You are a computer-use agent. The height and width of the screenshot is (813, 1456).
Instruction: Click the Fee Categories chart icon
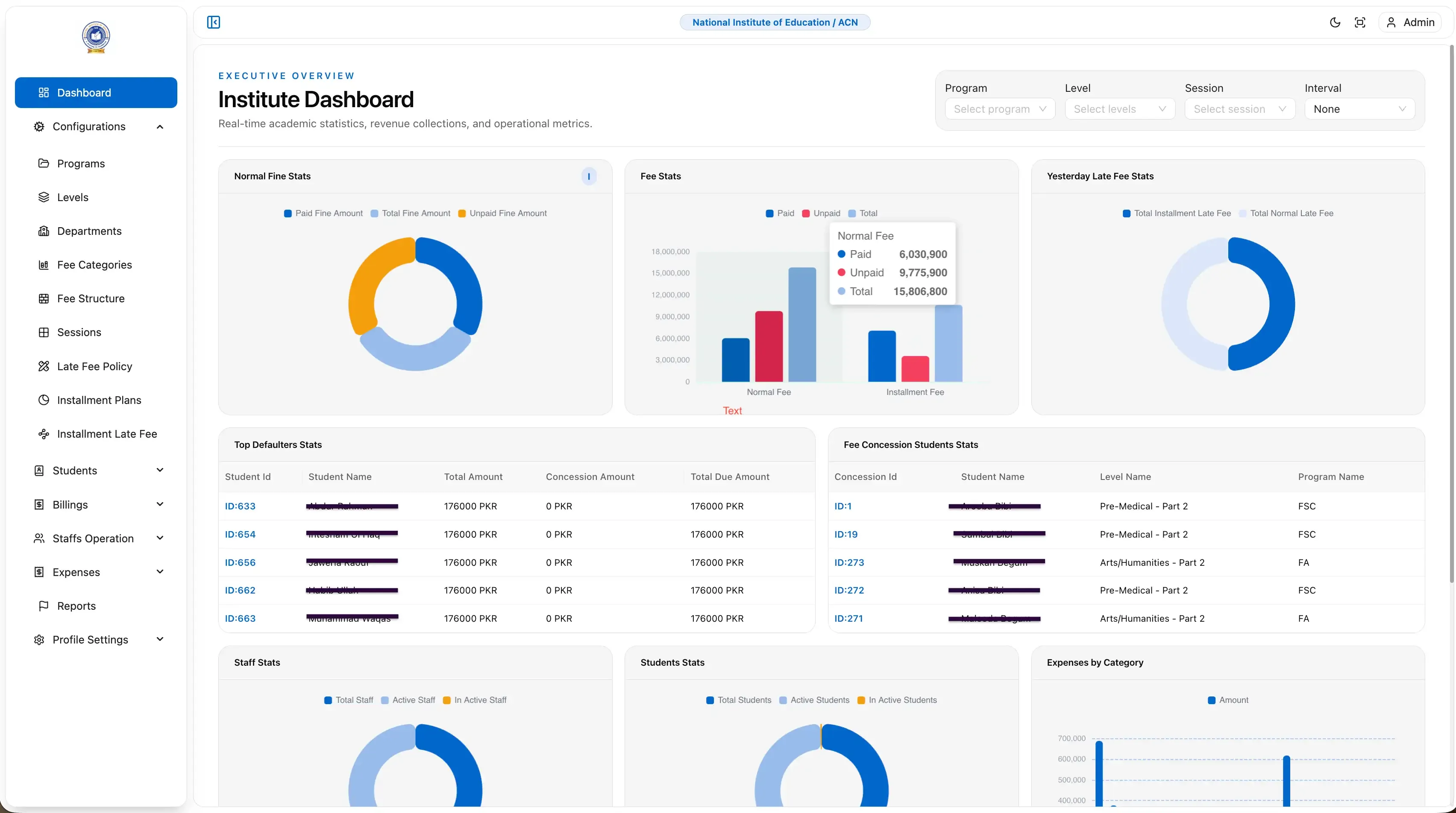pos(44,265)
